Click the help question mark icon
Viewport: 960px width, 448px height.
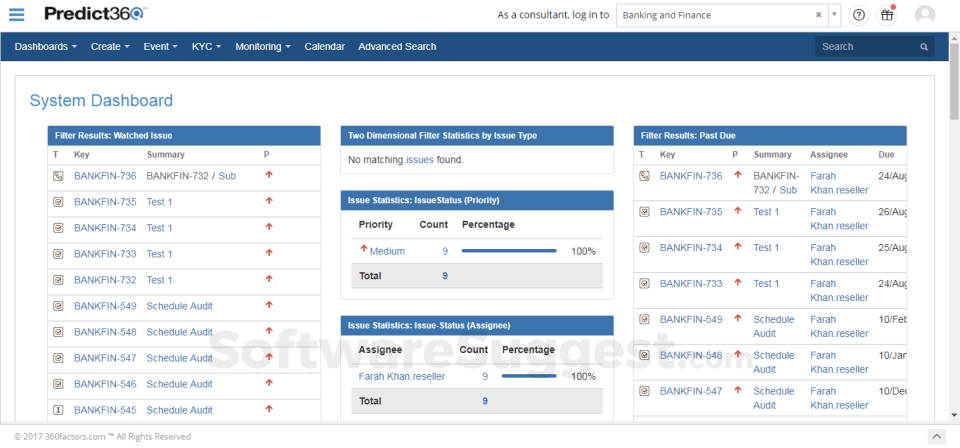click(x=858, y=15)
